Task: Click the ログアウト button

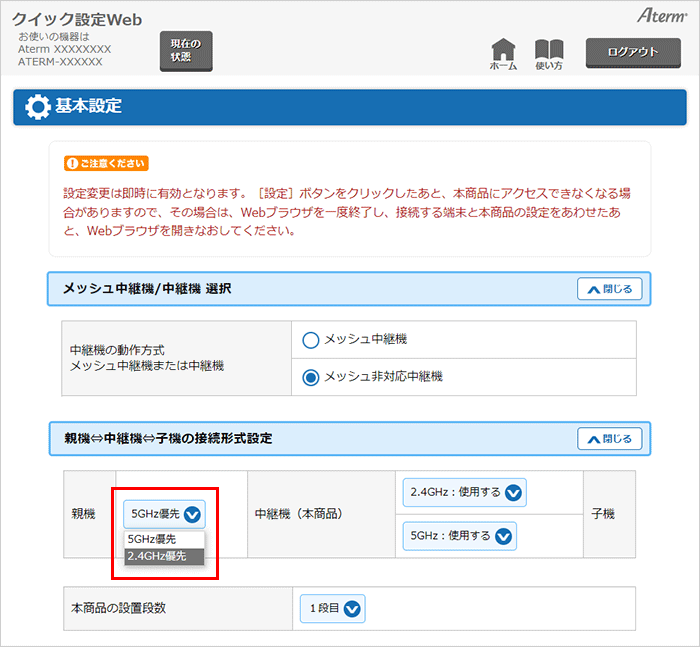Action: (x=633, y=52)
